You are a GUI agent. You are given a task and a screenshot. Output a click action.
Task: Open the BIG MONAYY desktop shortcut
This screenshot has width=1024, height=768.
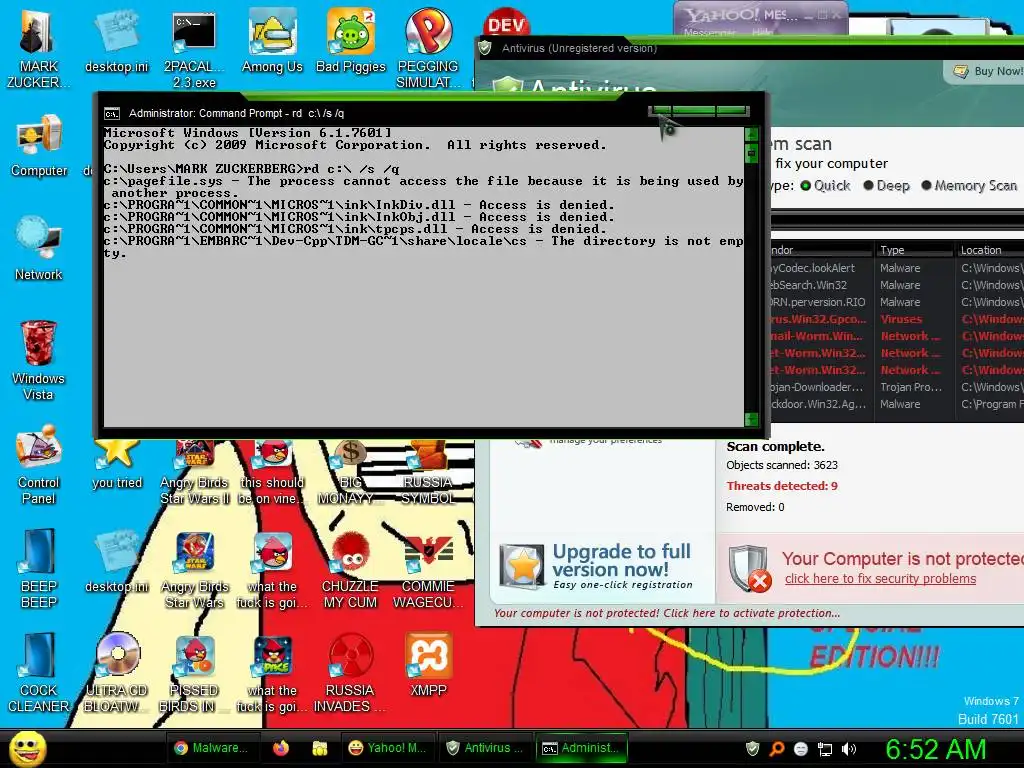pyautogui.click(x=350, y=473)
